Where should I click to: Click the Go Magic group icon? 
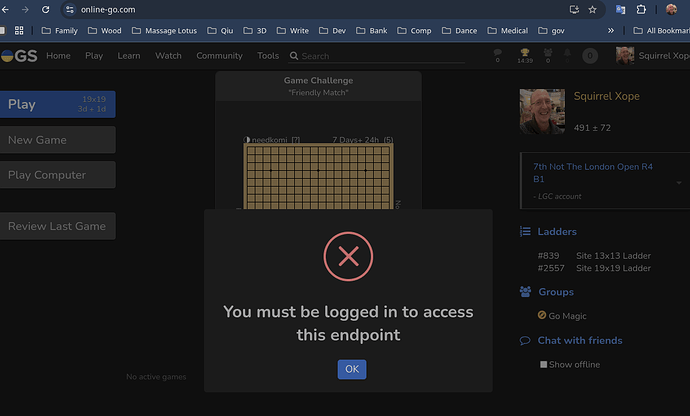[x=542, y=315]
